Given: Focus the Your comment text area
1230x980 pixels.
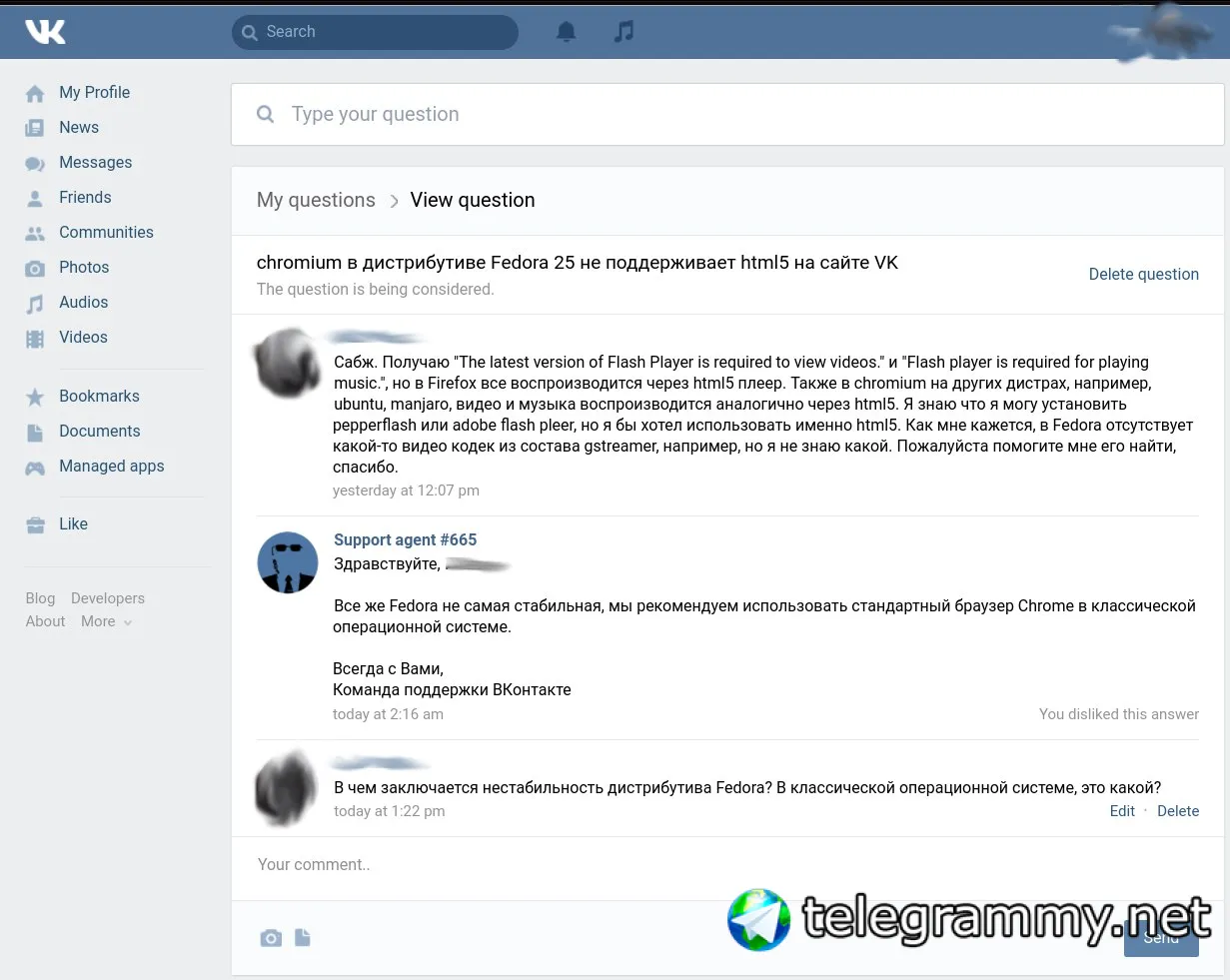Looking at the screenshot, I should 727,865.
